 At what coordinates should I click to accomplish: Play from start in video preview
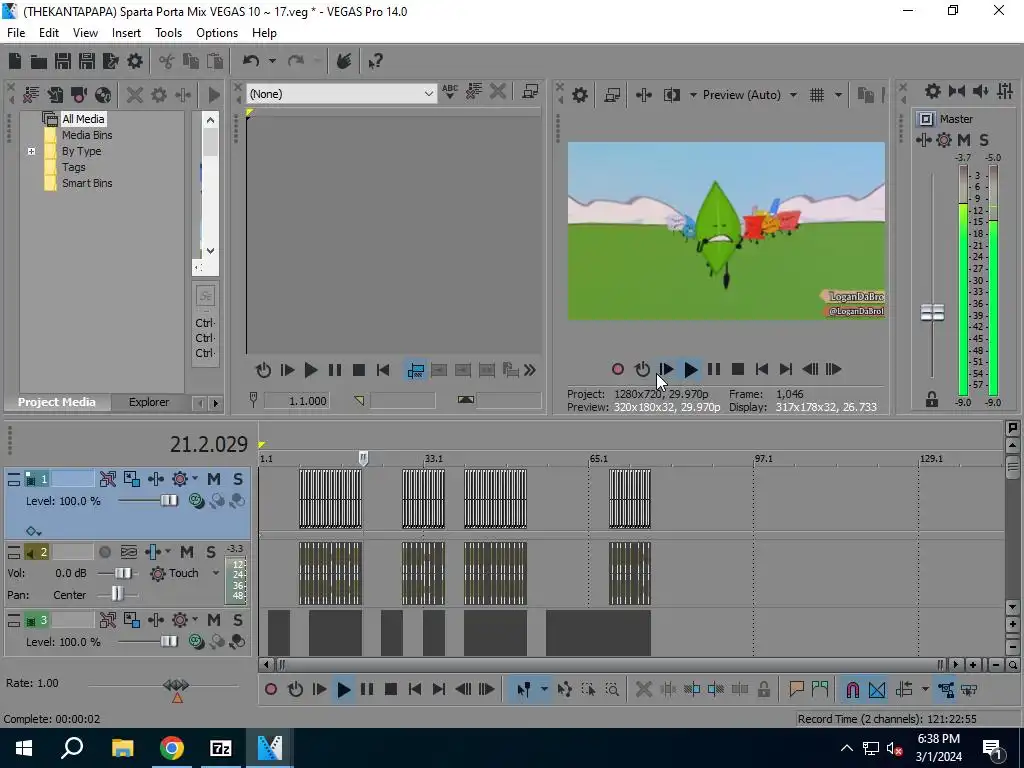pyautogui.click(x=666, y=370)
